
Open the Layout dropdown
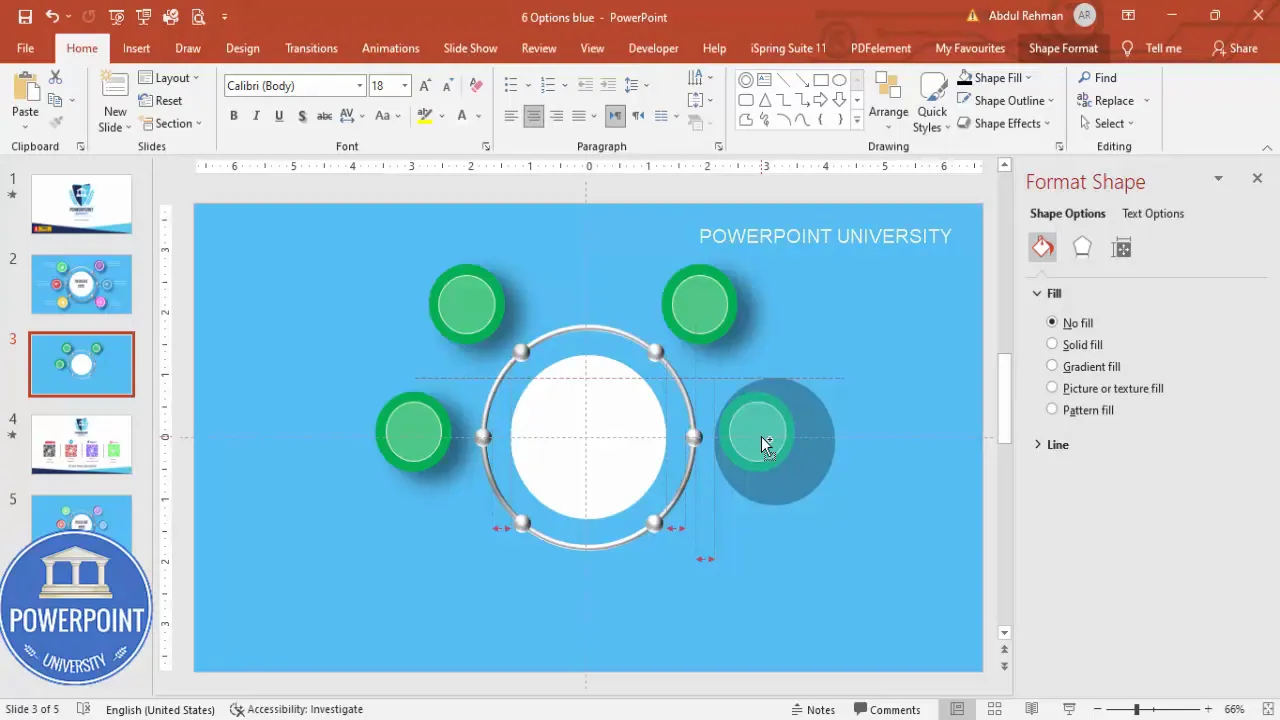click(168, 77)
